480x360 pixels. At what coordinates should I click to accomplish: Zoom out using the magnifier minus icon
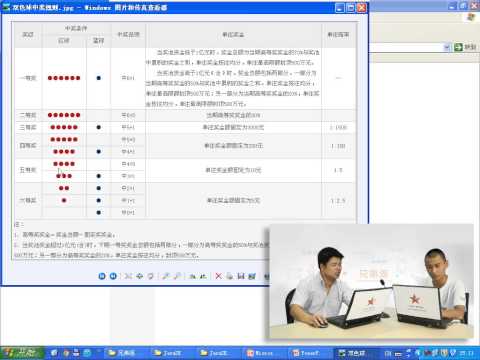point(177,276)
